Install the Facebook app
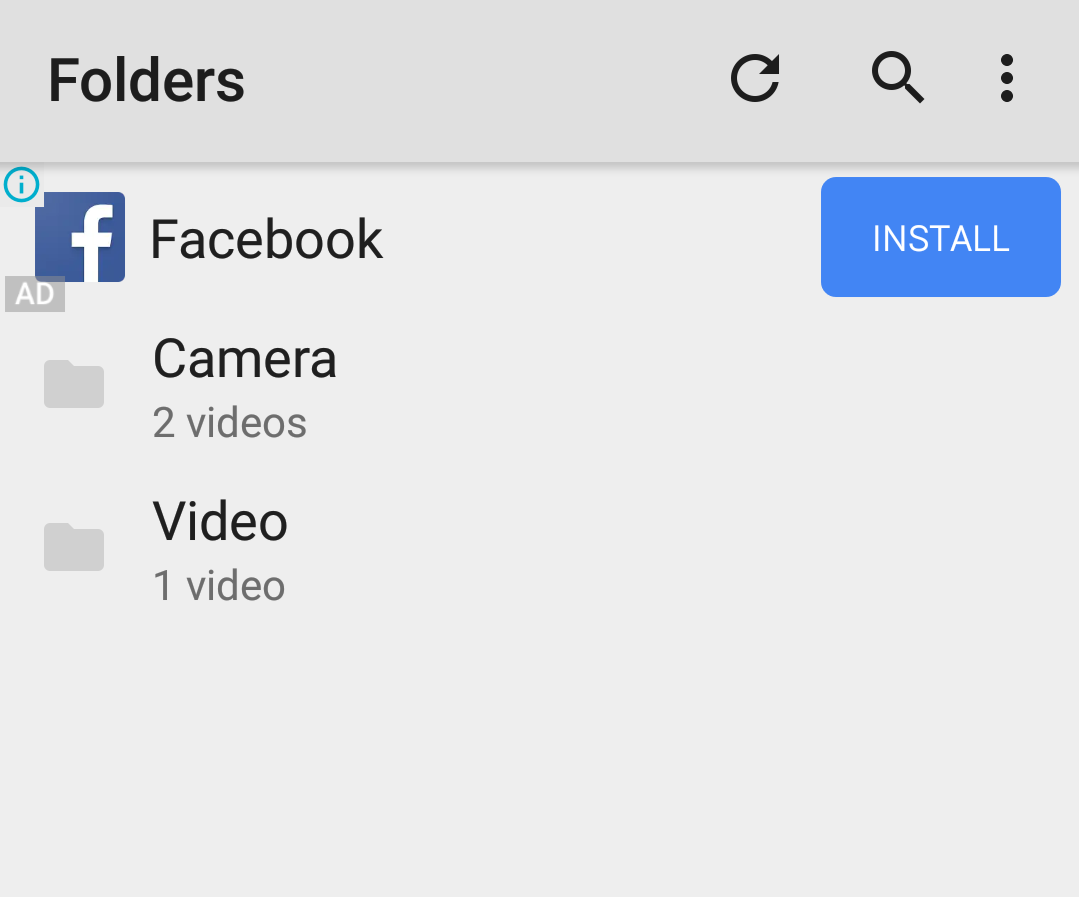The height and width of the screenshot is (897, 1079). pyautogui.click(x=941, y=237)
